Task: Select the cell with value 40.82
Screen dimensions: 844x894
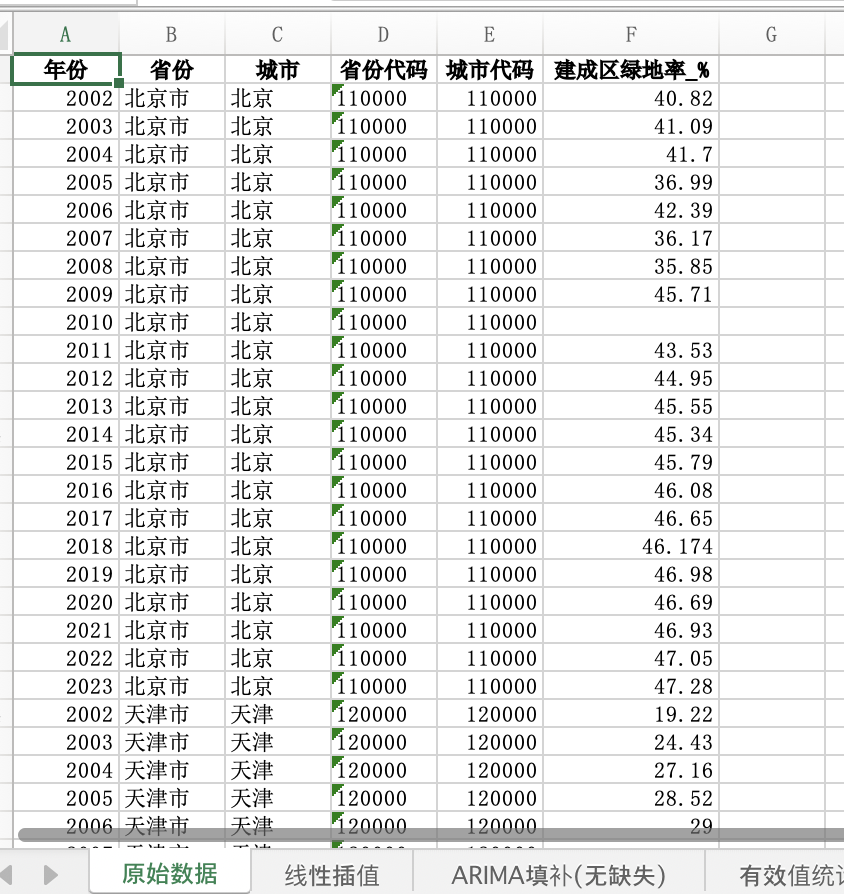Action: pyautogui.click(x=631, y=98)
